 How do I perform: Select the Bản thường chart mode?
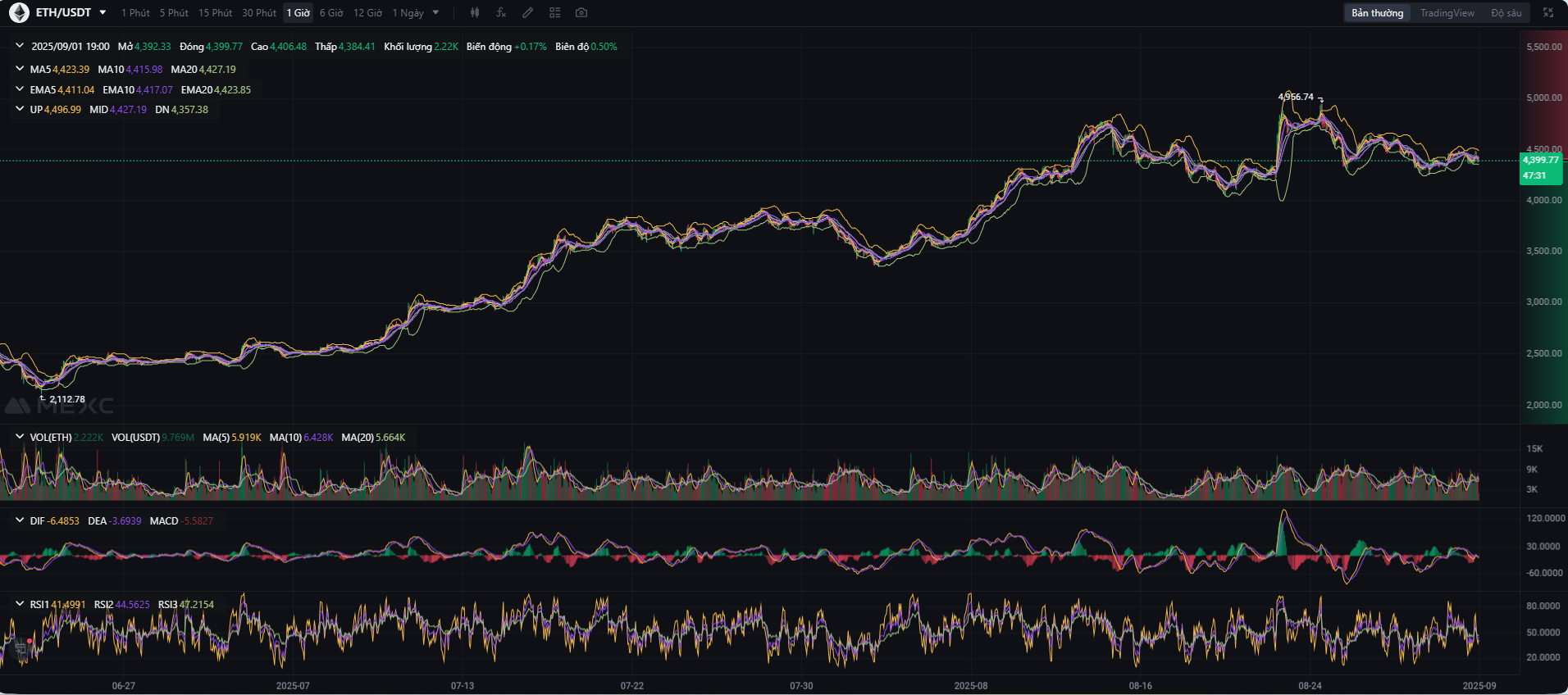1377,13
